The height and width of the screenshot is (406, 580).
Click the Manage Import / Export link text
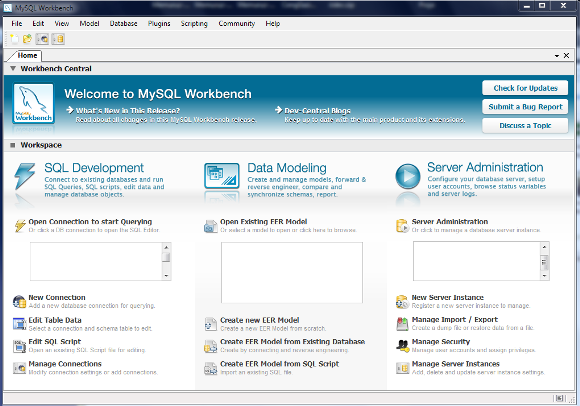pyautogui.click(x=455, y=319)
